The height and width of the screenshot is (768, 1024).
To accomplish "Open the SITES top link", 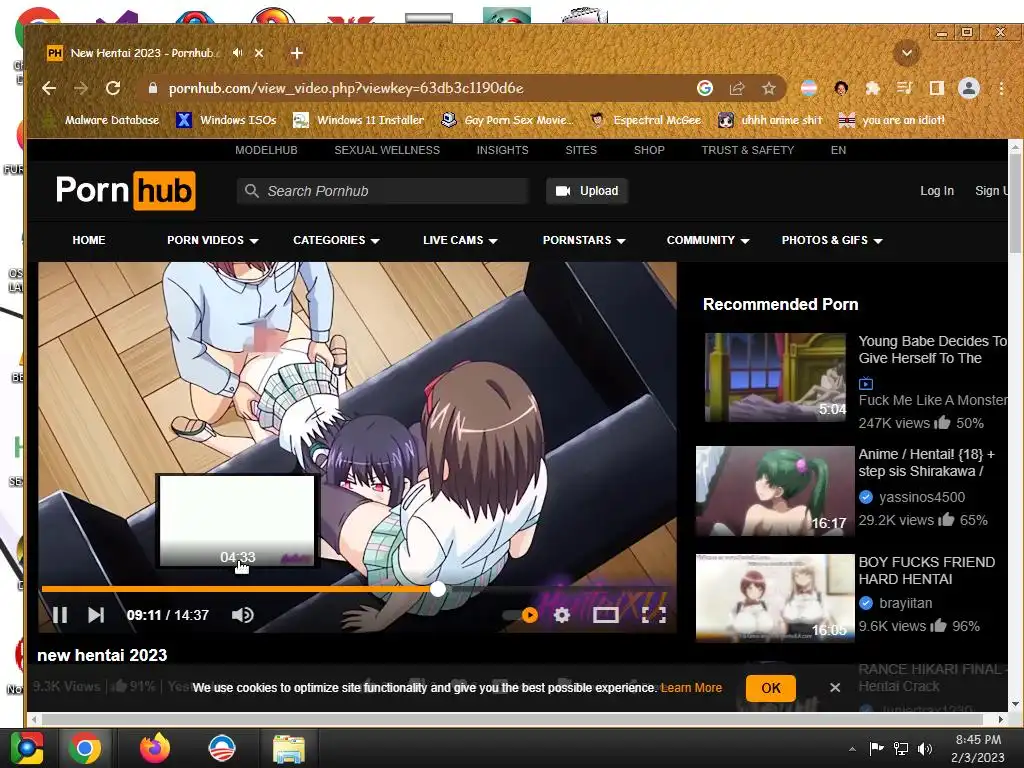I will coord(581,150).
